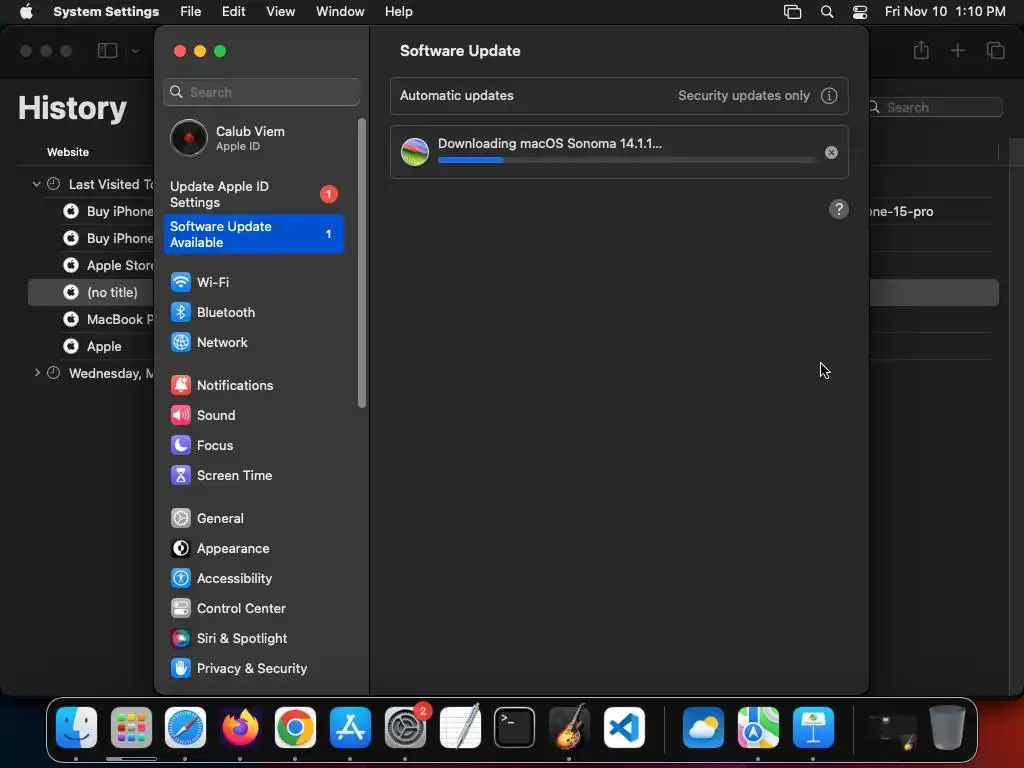Click the Stage Manager menu bar icon
This screenshot has height=768, width=1024.
(792, 12)
